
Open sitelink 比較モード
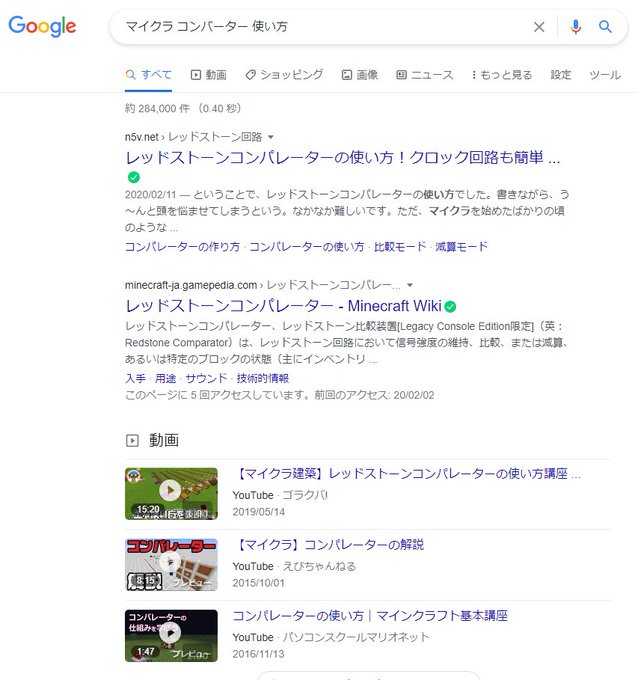click(x=400, y=247)
